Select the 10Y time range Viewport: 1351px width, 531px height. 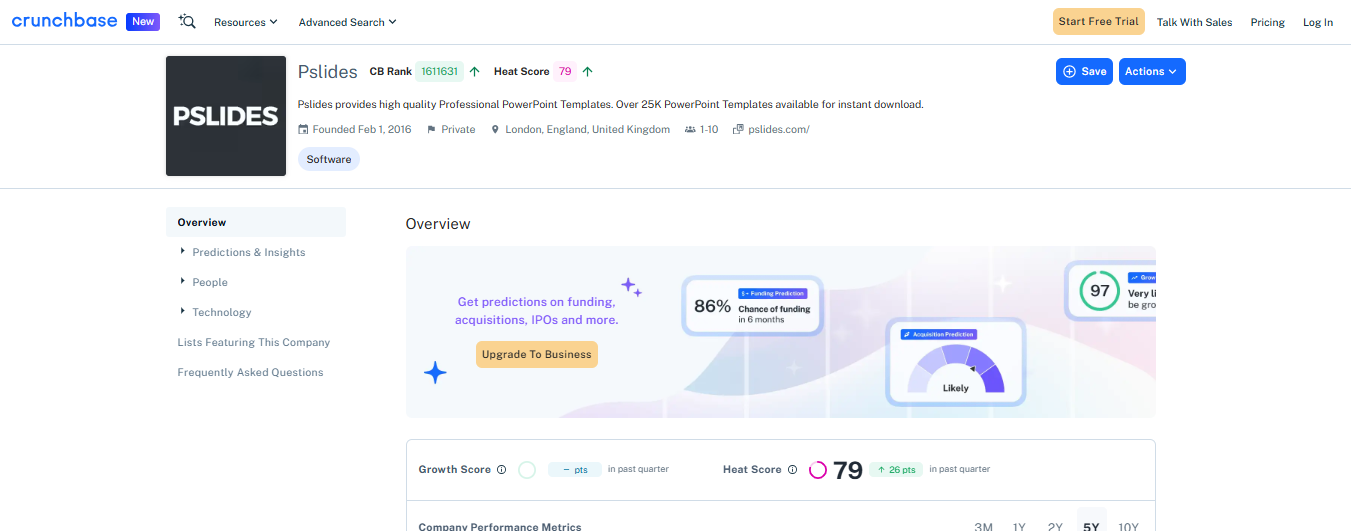click(1128, 526)
